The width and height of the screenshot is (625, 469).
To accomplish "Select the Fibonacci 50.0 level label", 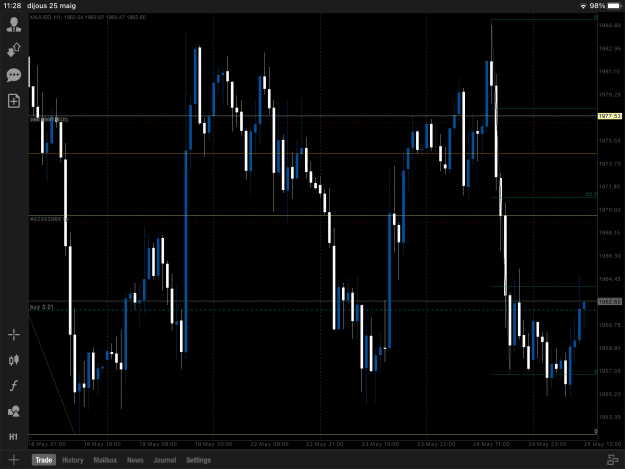I will [591, 194].
